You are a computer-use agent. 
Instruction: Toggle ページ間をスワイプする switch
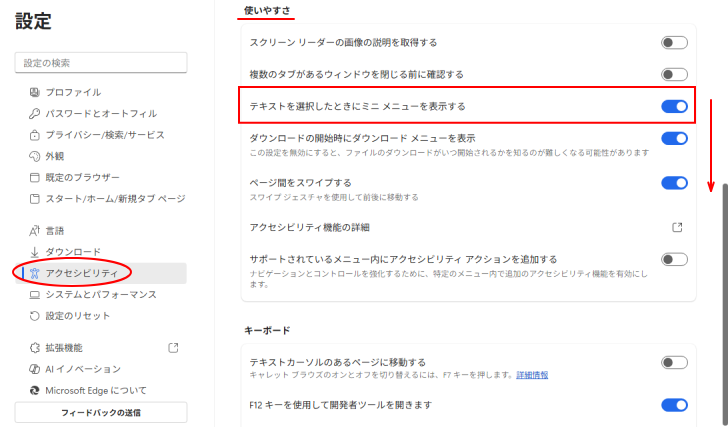pos(674,183)
